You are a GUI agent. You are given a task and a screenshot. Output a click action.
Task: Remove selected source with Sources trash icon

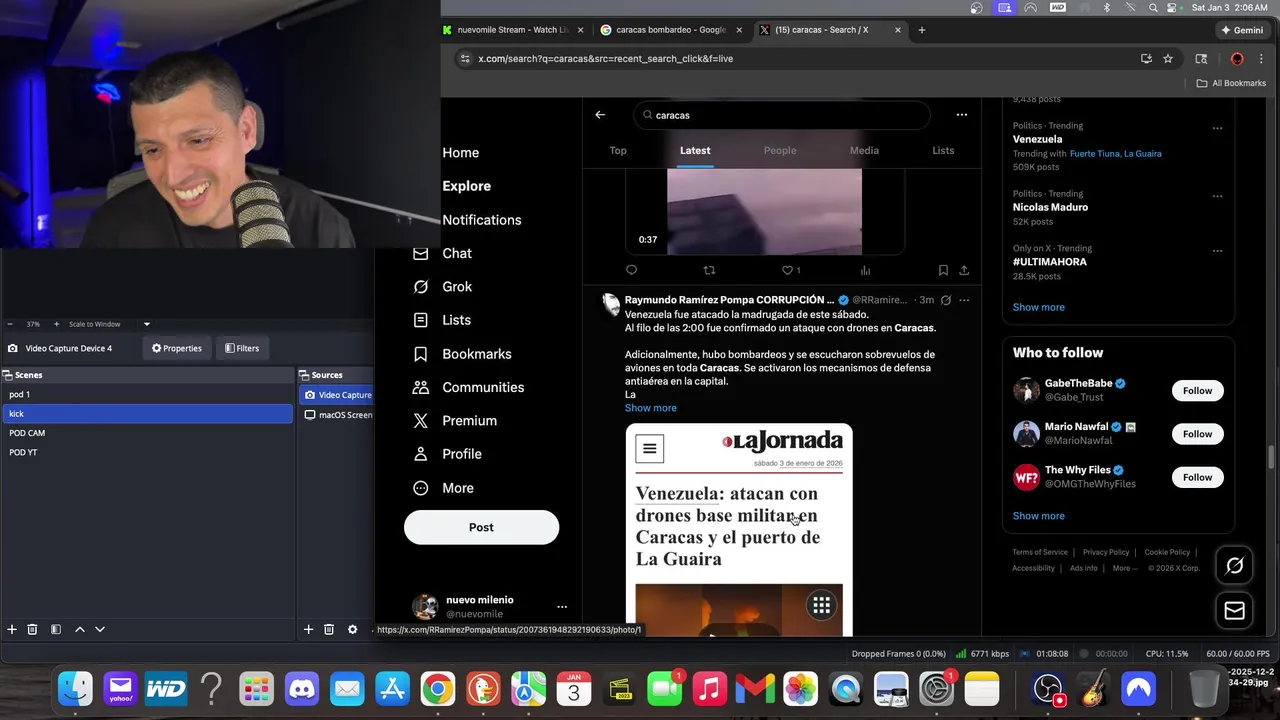click(x=329, y=629)
